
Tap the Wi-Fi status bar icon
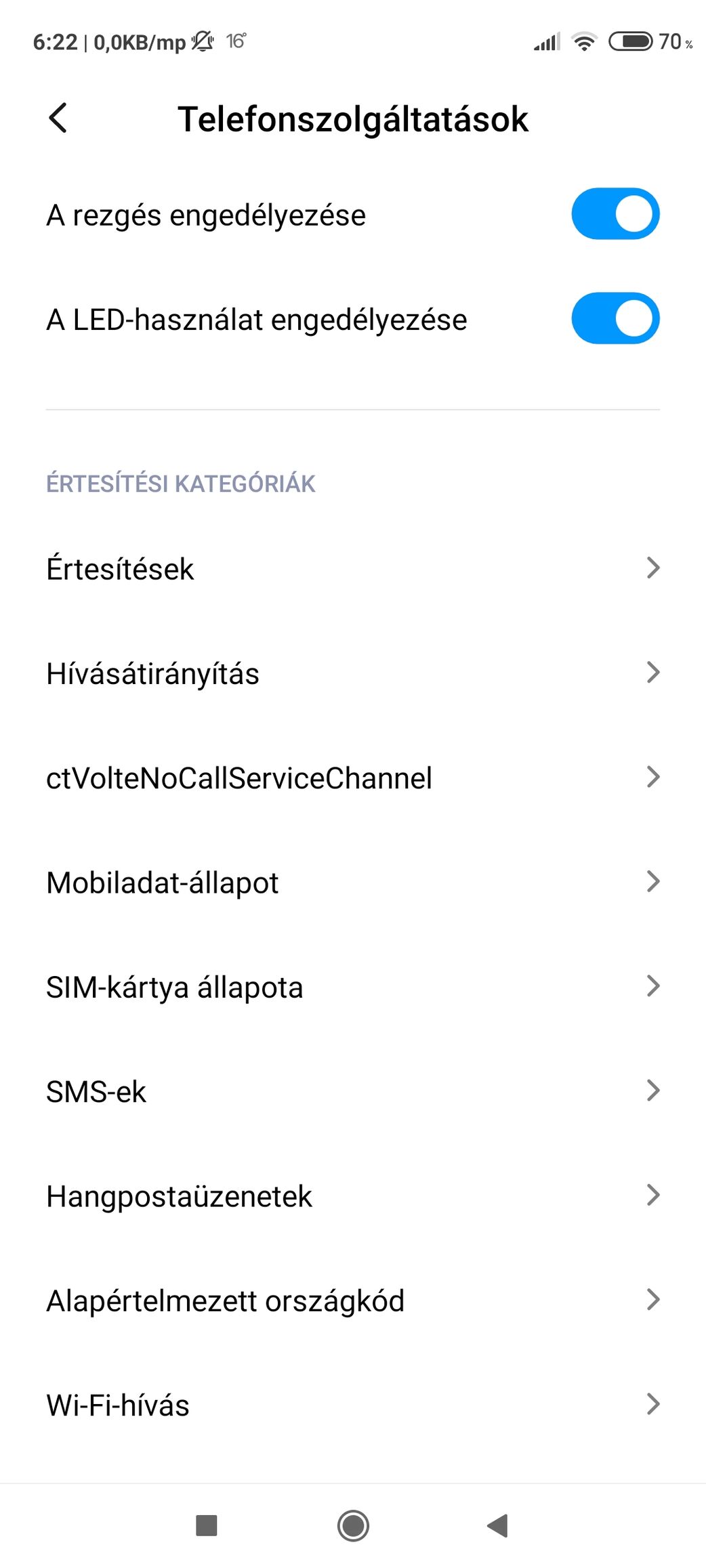pos(584,42)
